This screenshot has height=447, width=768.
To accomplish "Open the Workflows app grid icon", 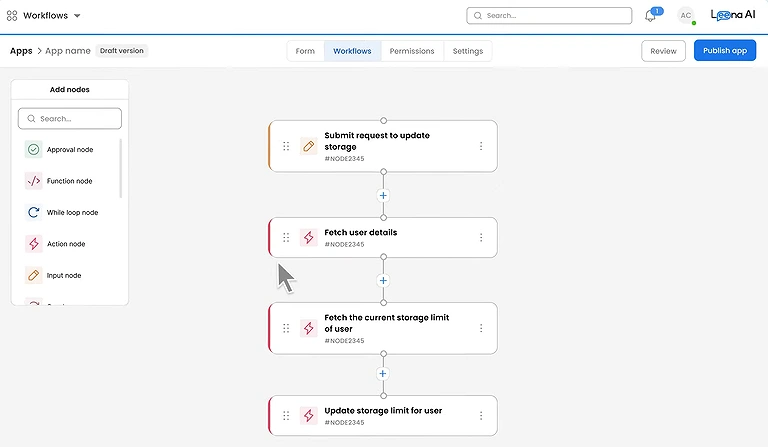I will [x=12, y=16].
